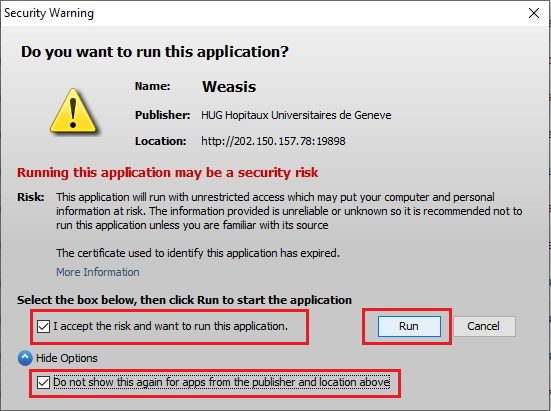Click the 'Do you want to run' heading
The height and width of the screenshot is (411, 551).
coord(155,52)
